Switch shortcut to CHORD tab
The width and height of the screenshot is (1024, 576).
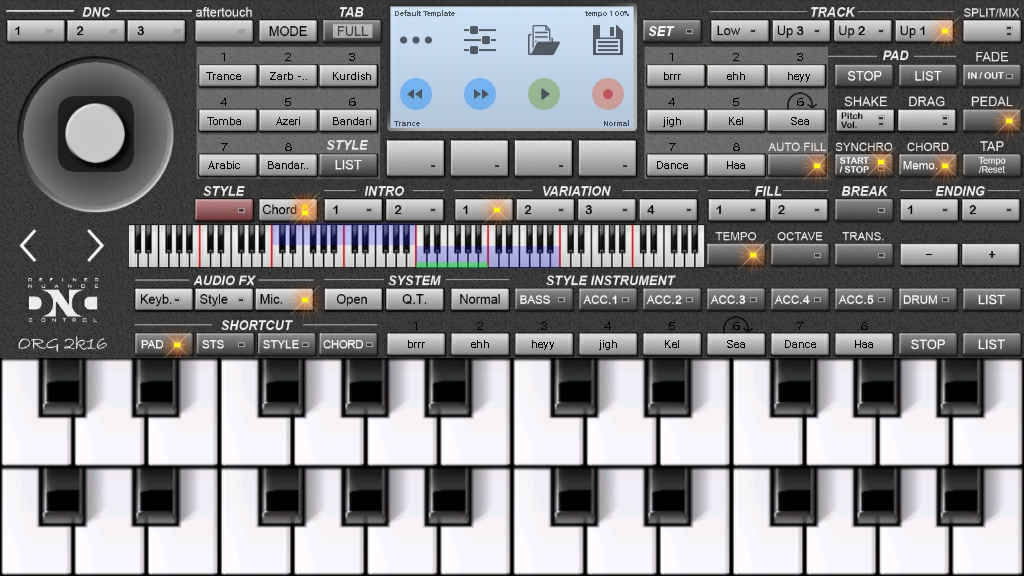pos(348,344)
